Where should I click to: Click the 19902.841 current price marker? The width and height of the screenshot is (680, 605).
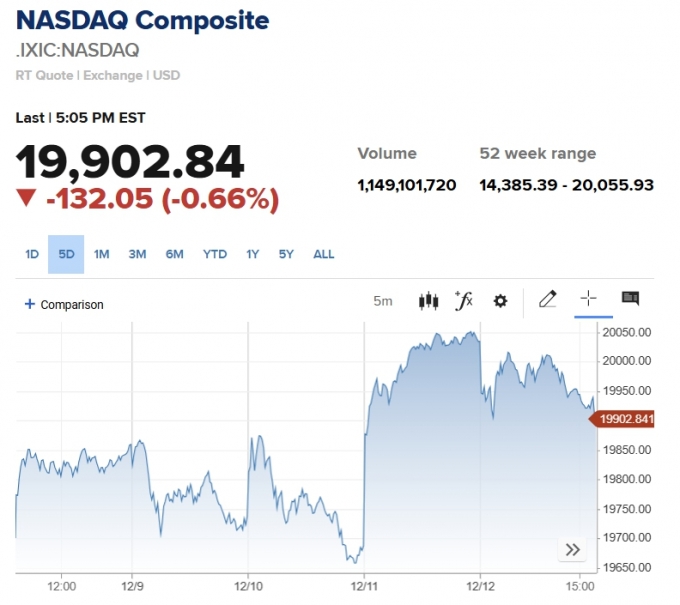[627, 419]
